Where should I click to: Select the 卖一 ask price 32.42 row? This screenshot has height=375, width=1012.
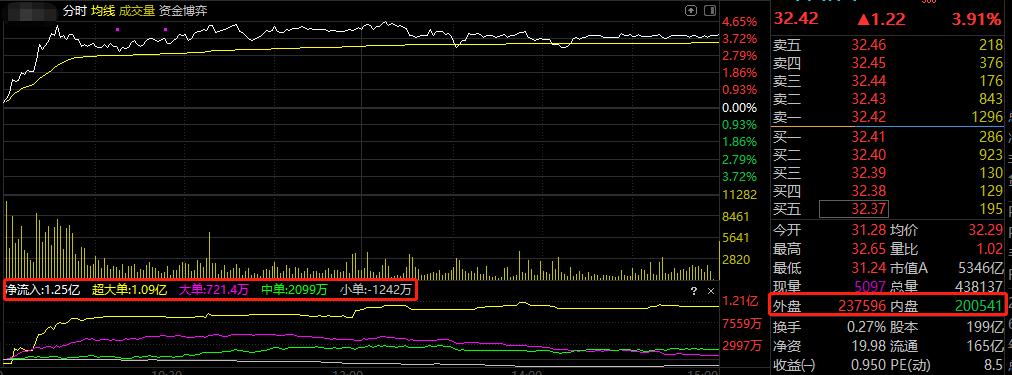tap(888, 117)
